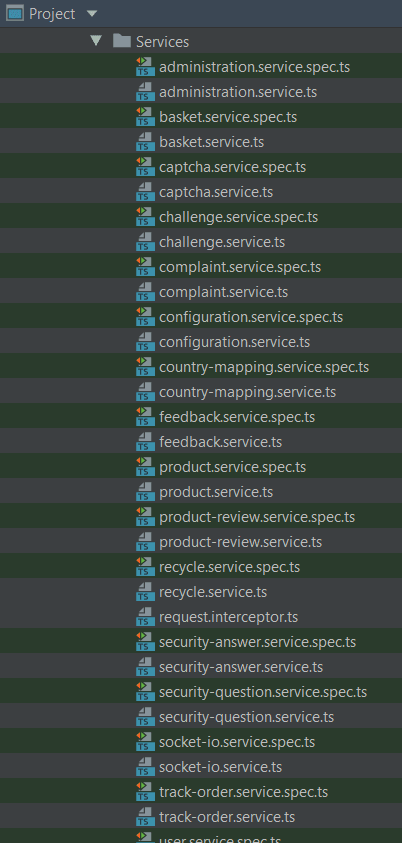Select security-question.service.spec.ts file name
This screenshot has width=402, height=843.
pos(263,692)
